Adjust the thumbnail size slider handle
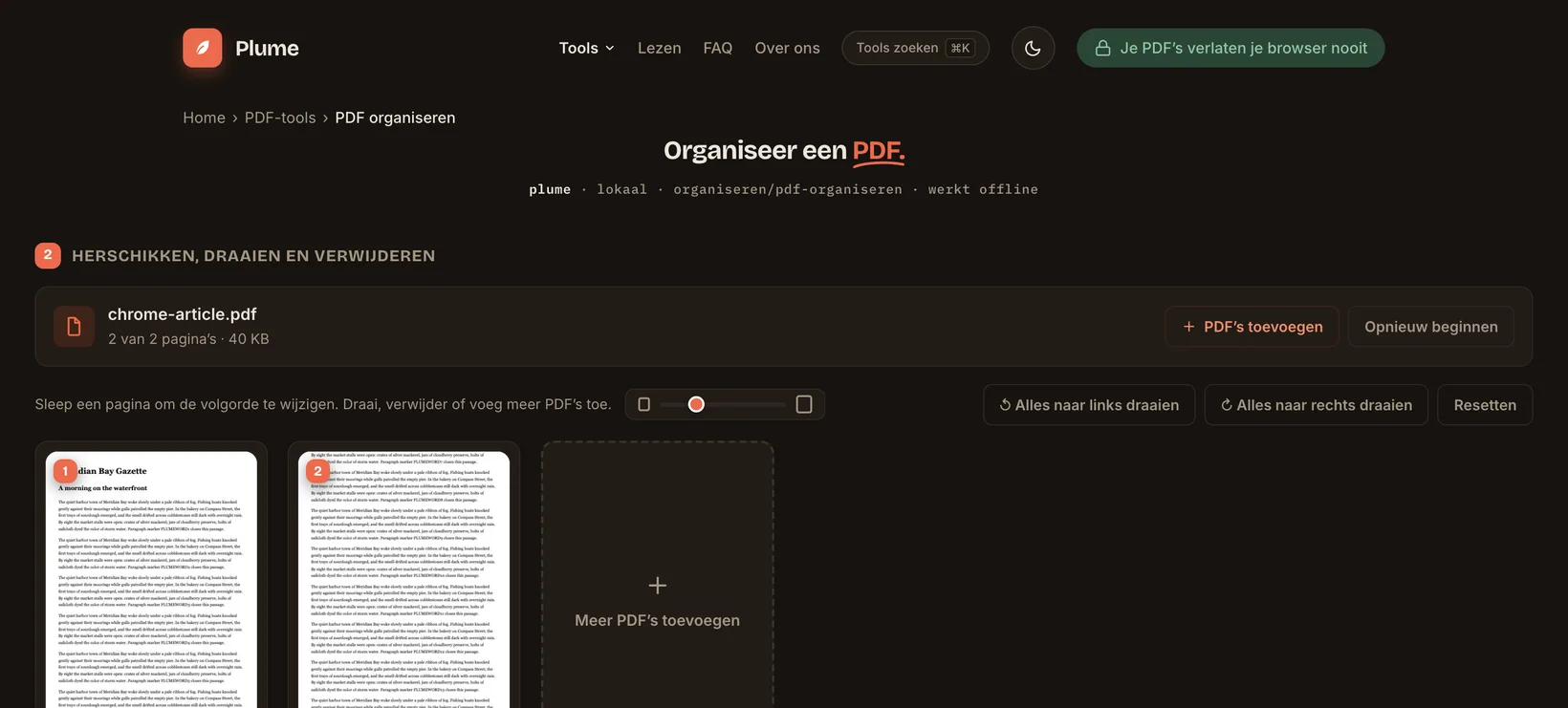This screenshot has height=708, width=1568. [696, 404]
